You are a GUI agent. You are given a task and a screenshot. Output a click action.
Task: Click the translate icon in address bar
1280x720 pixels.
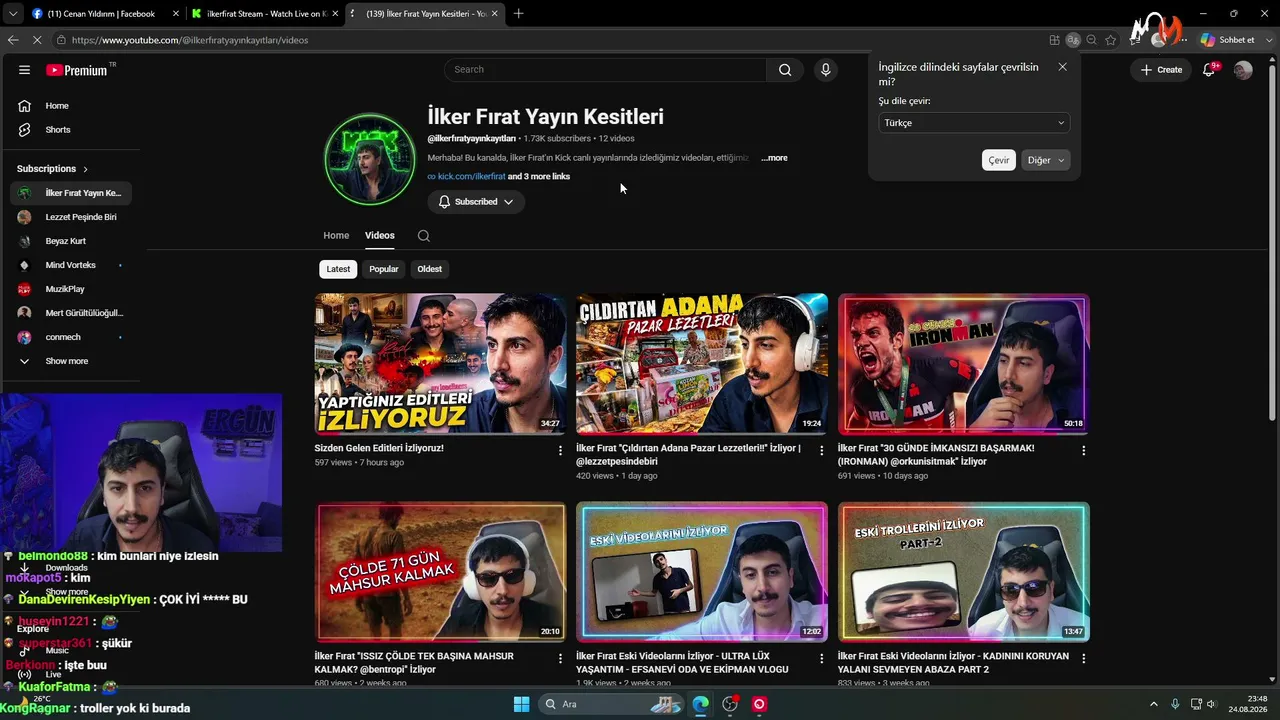click(1073, 40)
